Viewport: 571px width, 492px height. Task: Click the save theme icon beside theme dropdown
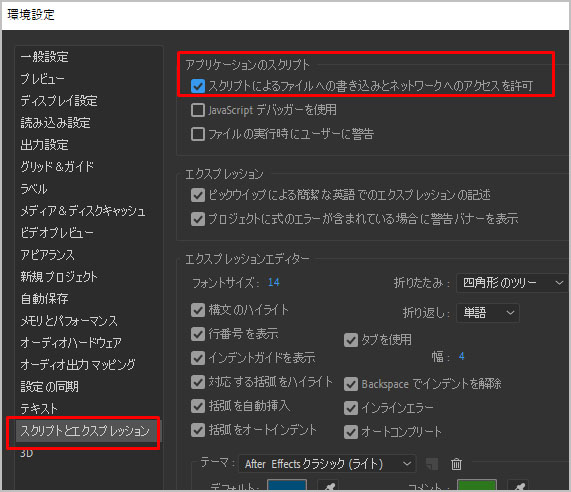(x=432, y=464)
